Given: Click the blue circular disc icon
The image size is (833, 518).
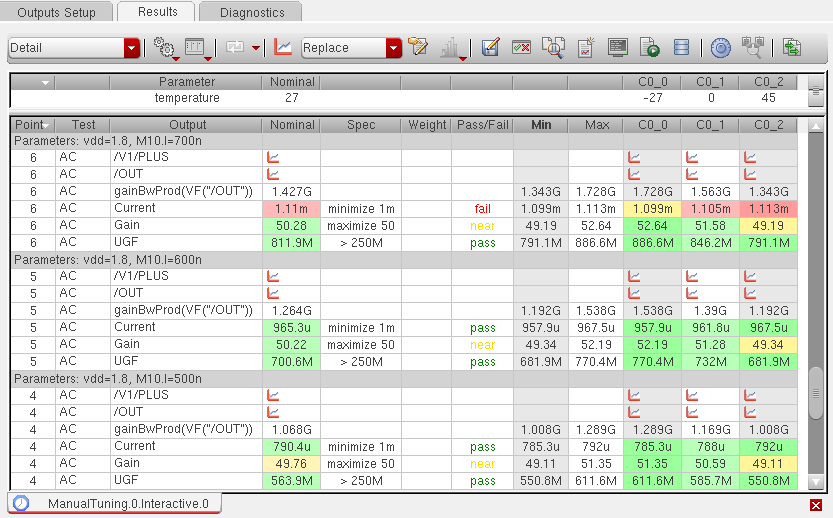Looking at the screenshot, I should [x=720, y=47].
